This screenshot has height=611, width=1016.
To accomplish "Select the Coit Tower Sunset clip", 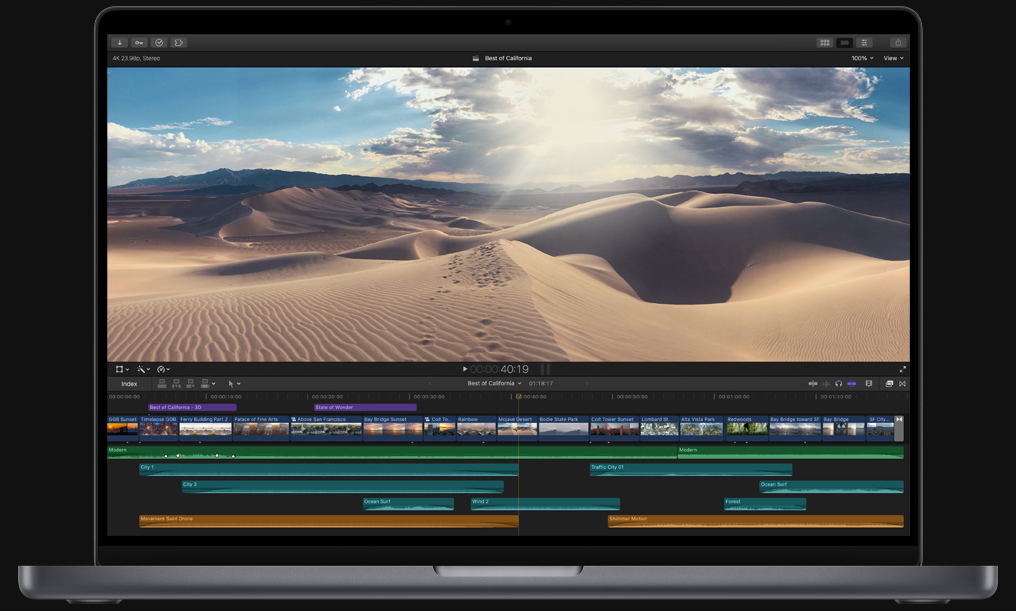I will (x=614, y=429).
